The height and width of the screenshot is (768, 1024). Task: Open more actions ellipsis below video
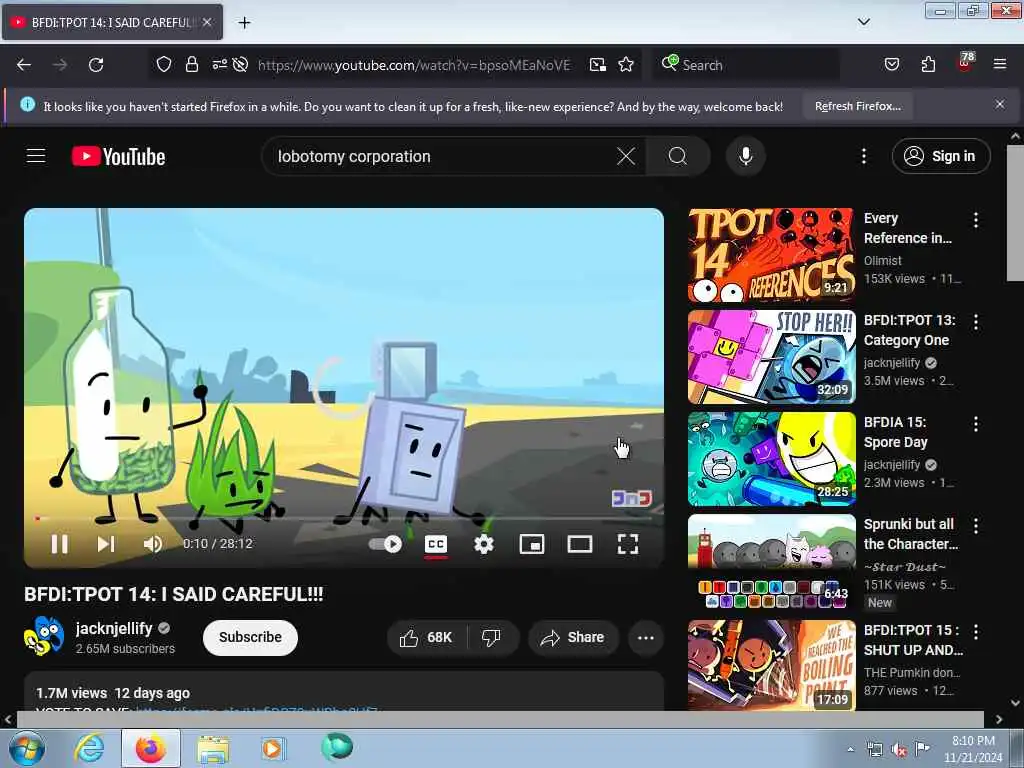pos(646,637)
